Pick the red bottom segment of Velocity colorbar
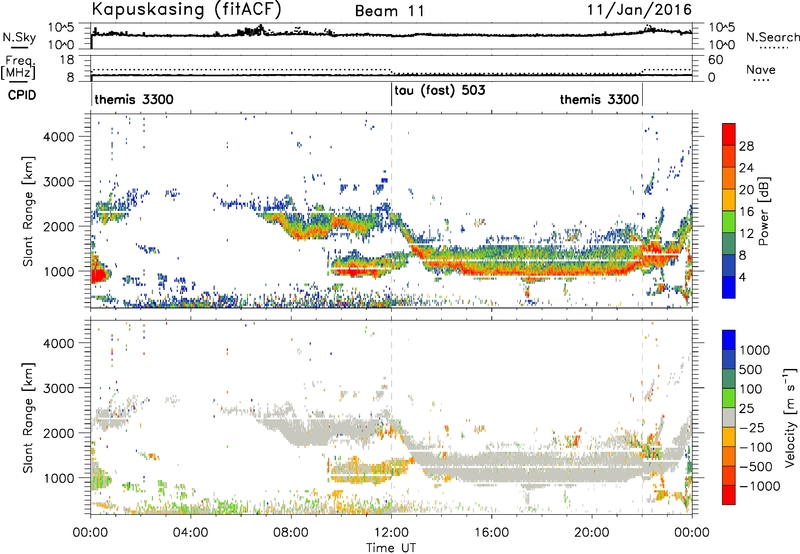This screenshot has width=800, height=554. [729, 495]
